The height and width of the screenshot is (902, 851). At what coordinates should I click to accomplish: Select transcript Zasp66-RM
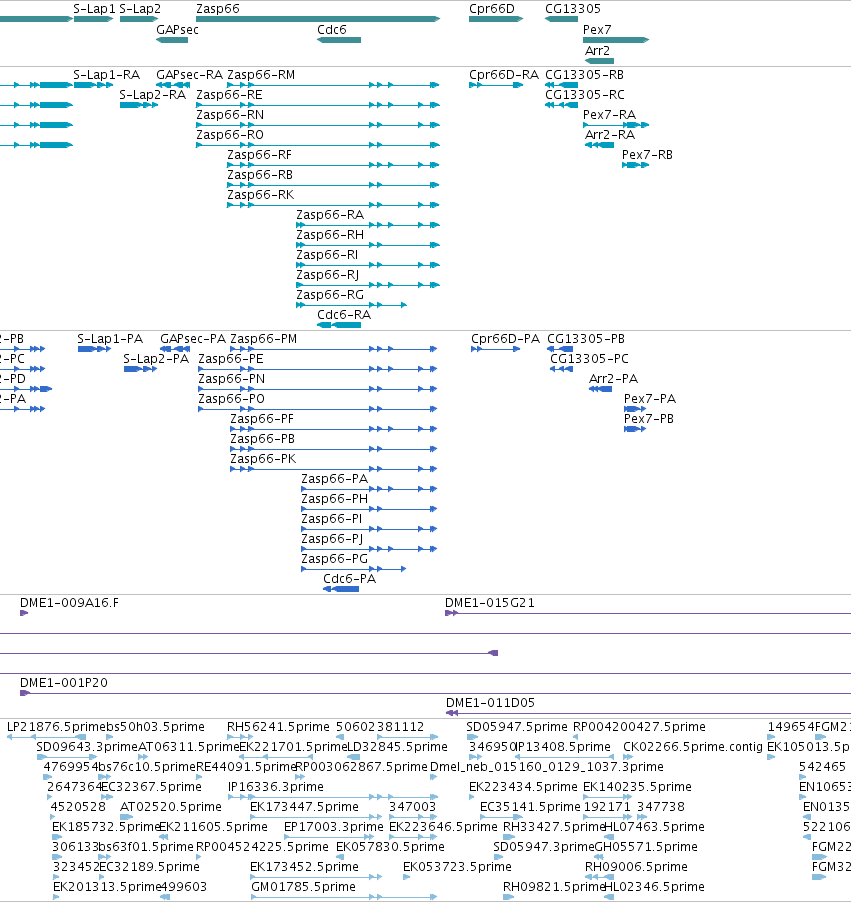(261, 75)
